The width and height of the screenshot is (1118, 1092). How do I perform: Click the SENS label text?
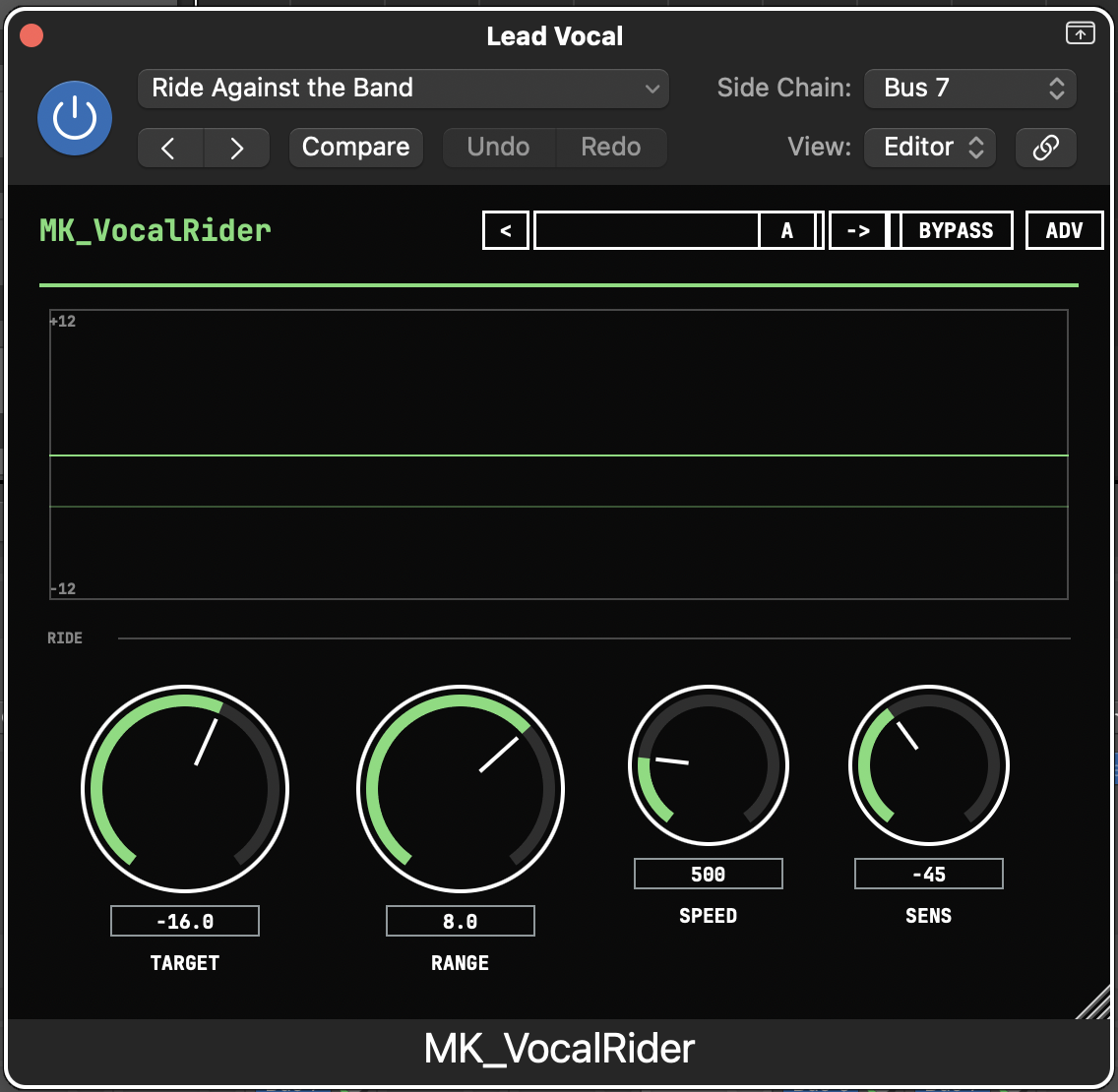928,916
